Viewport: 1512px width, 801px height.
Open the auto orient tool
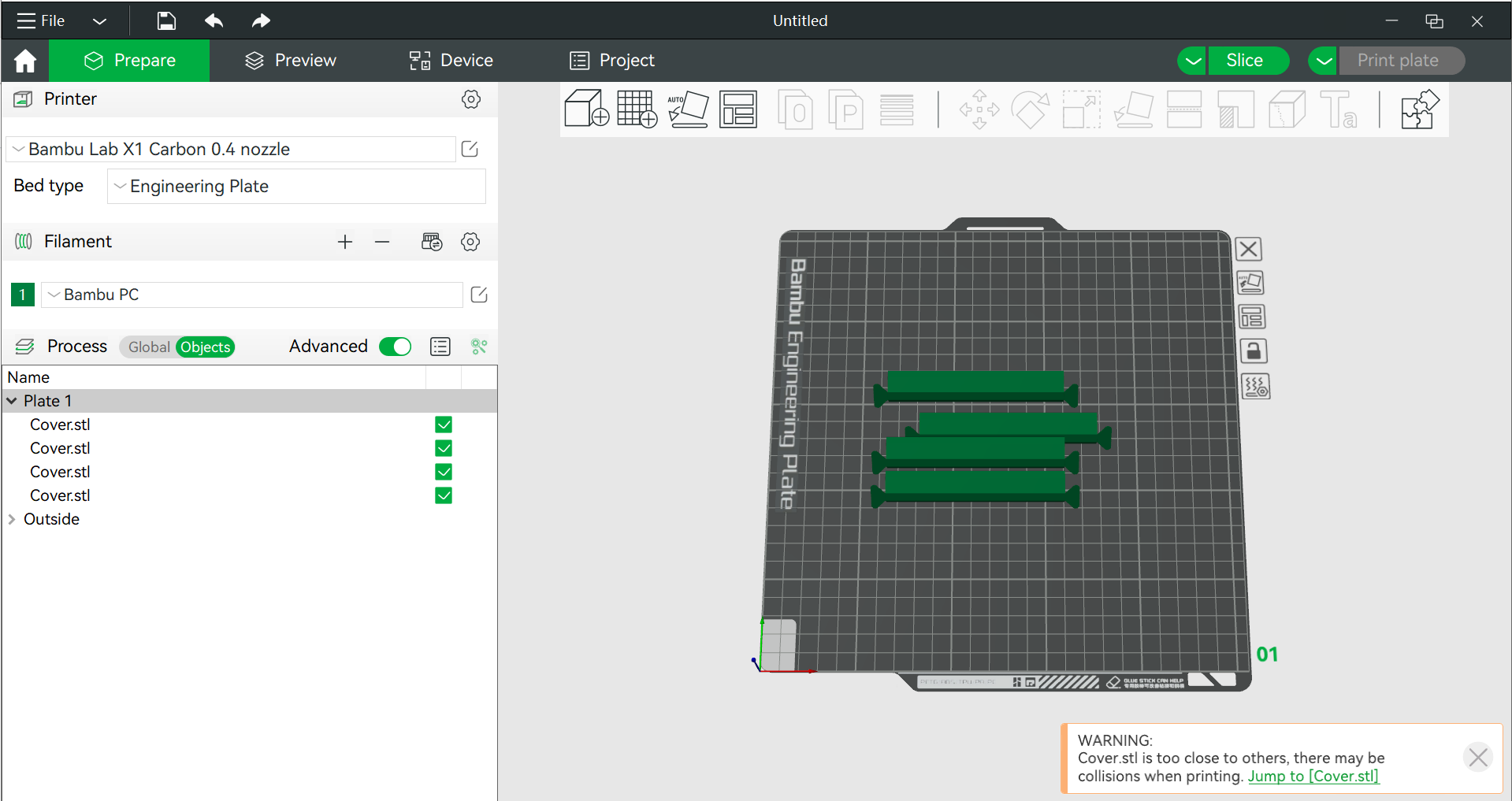688,109
